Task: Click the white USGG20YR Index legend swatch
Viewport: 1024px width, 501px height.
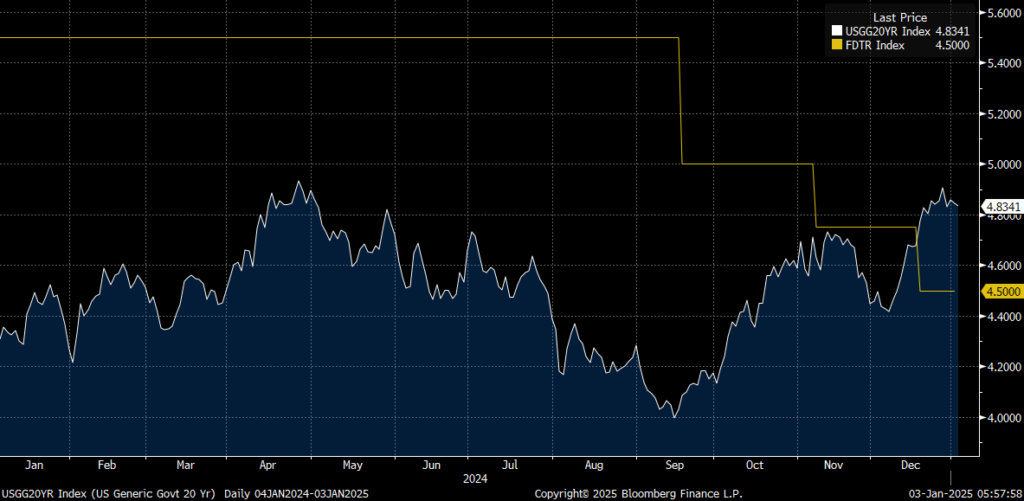Action: click(x=837, y=31)
